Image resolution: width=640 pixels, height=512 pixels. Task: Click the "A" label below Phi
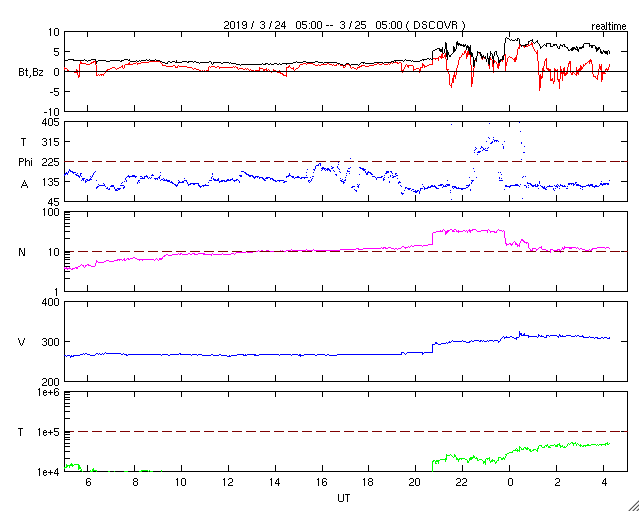point(24,185)
